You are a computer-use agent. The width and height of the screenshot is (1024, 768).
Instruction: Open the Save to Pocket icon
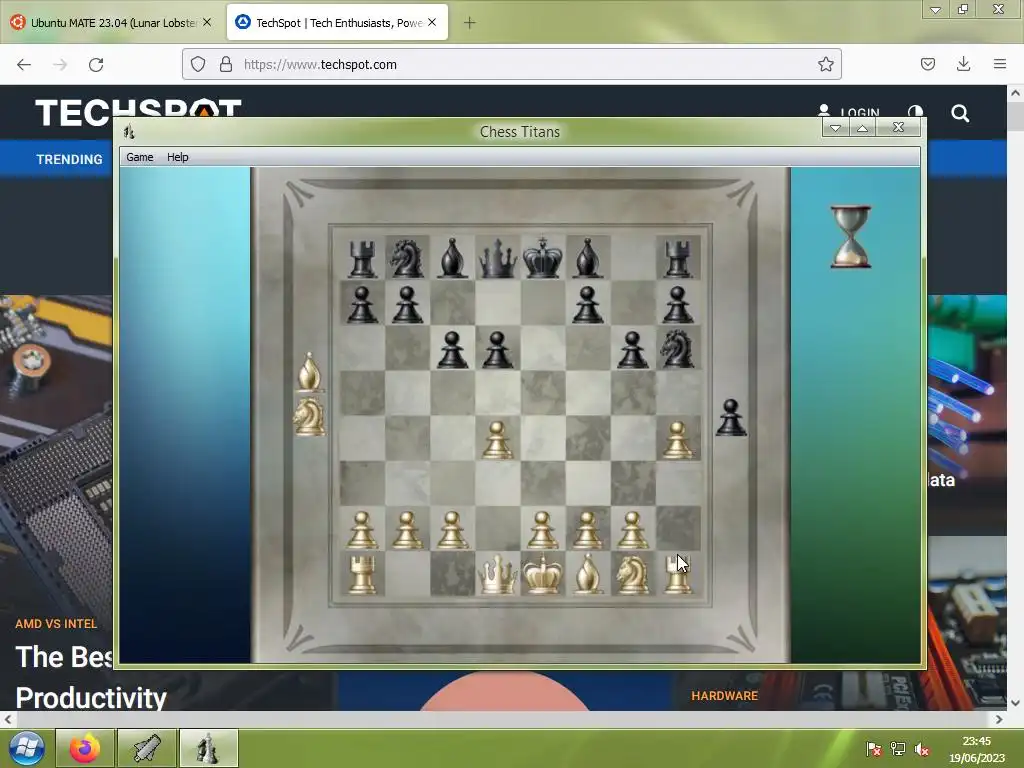point(927,64)
